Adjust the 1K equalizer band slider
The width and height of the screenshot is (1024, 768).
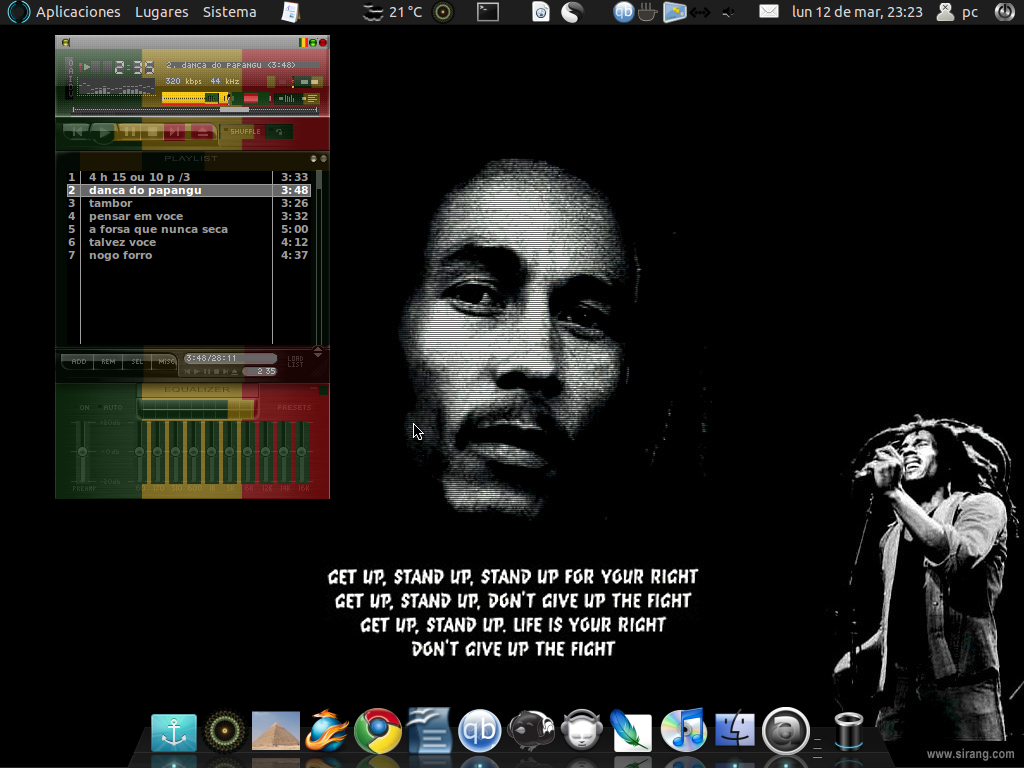(212, 452)
